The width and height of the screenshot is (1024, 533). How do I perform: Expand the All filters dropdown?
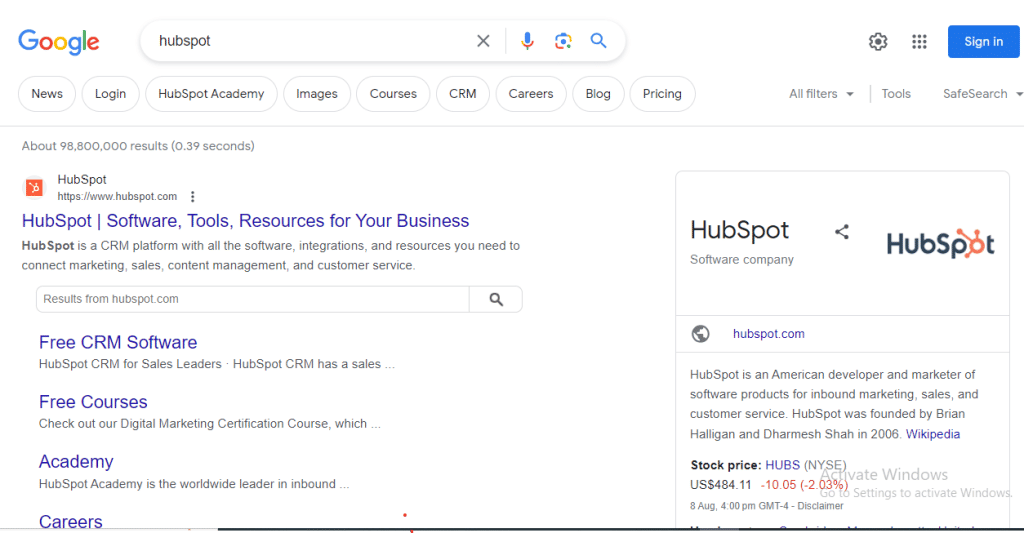(821, 94)
